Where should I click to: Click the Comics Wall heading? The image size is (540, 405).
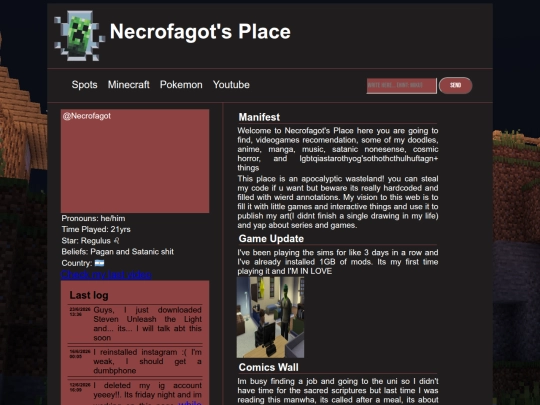click(x=269, y=367)
